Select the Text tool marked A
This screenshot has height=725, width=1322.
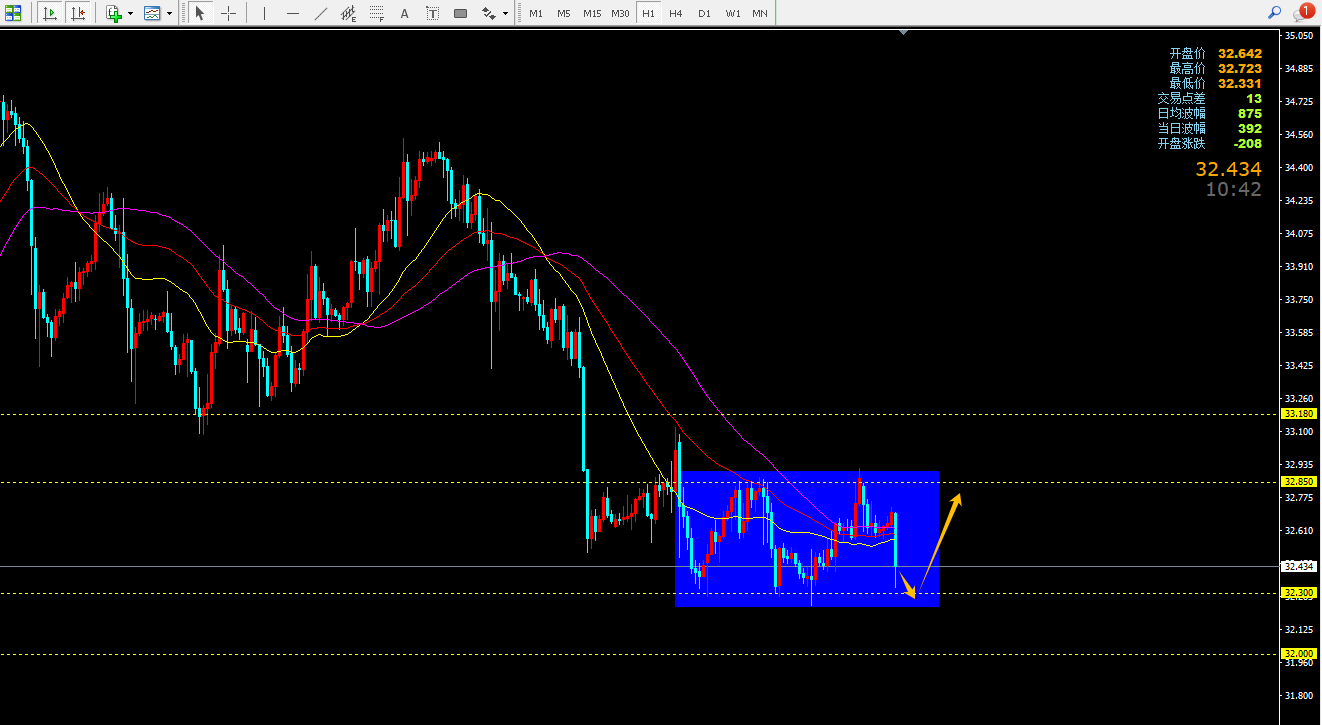click(404, 14)
